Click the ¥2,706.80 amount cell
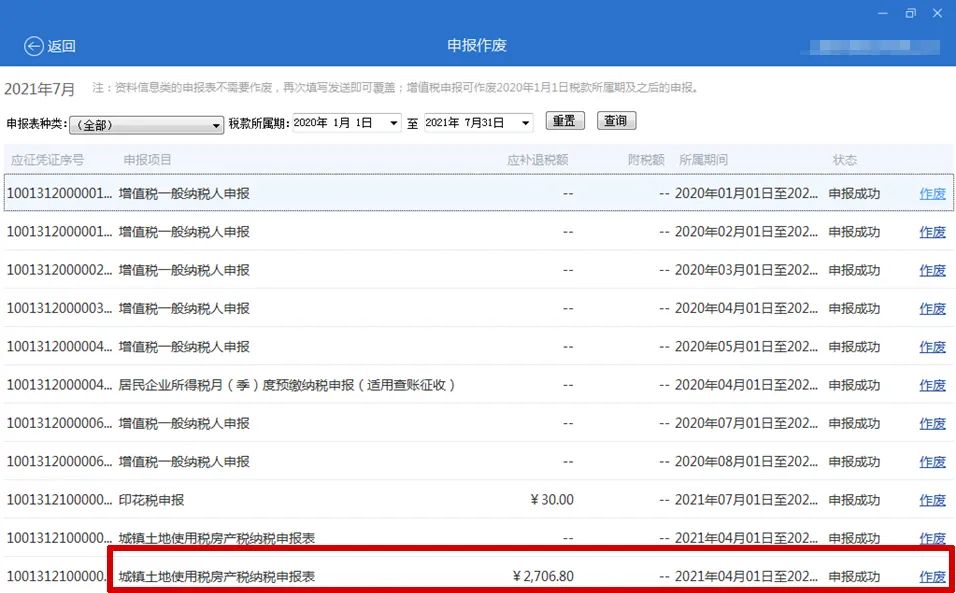This screenshot has height=593, width=956. coord(543,577)
